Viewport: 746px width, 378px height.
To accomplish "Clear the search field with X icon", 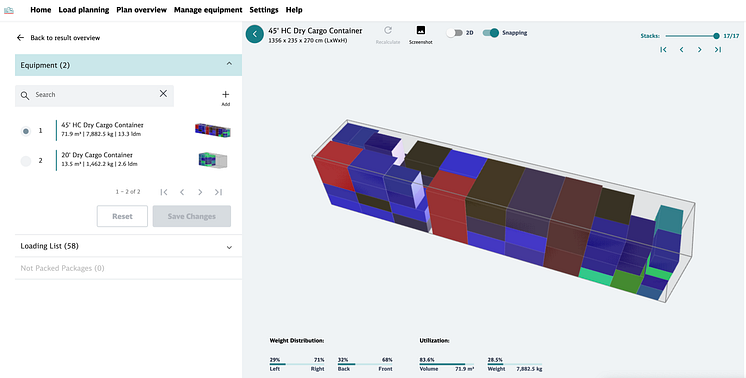I will 163,94.
